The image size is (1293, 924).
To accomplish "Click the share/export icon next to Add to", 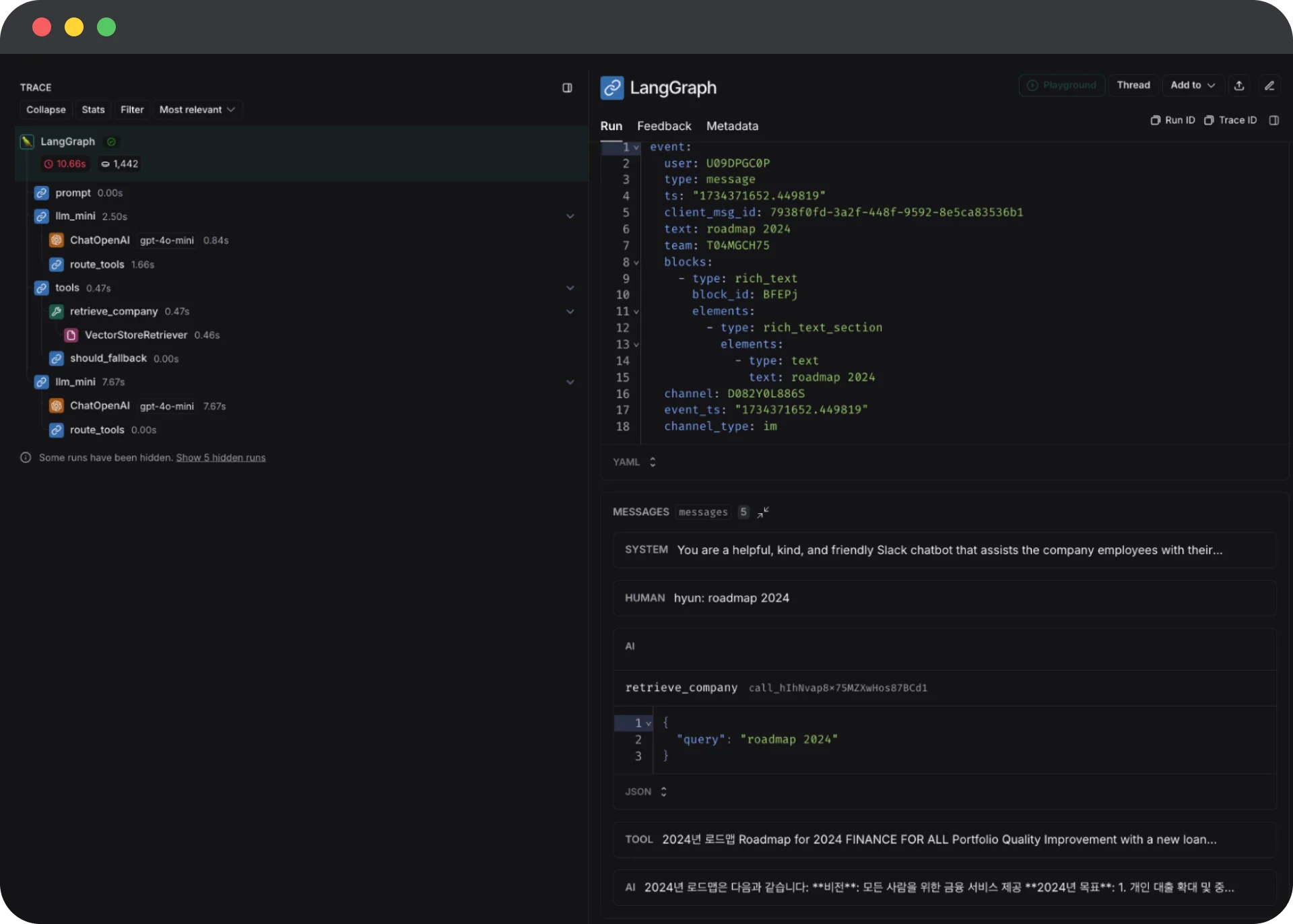I will point(1239,86).
